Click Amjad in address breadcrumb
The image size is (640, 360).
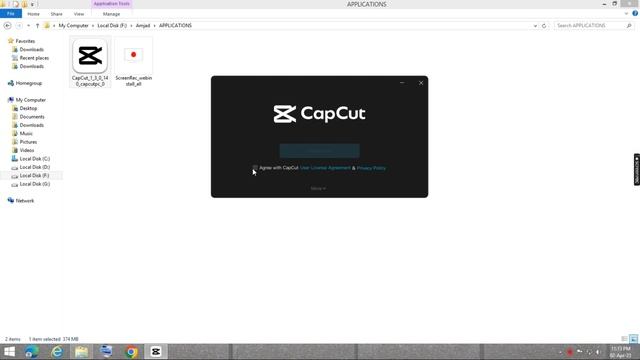(x=143, y=25)
